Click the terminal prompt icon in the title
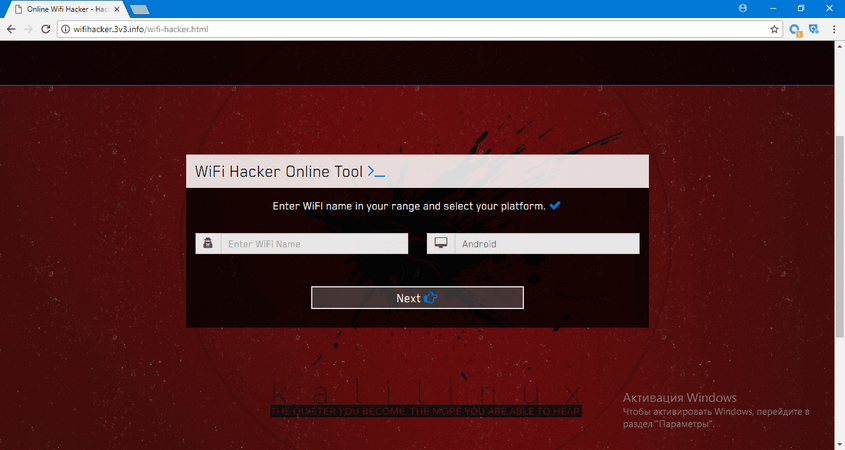The height and width of the screenshot is (450, 845). (x=376, y=172)
